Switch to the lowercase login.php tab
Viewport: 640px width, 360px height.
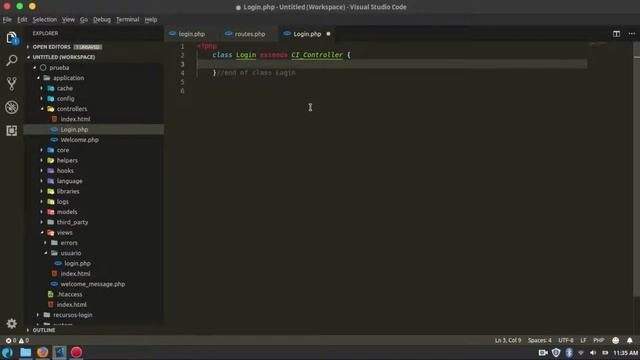point(191,34)
